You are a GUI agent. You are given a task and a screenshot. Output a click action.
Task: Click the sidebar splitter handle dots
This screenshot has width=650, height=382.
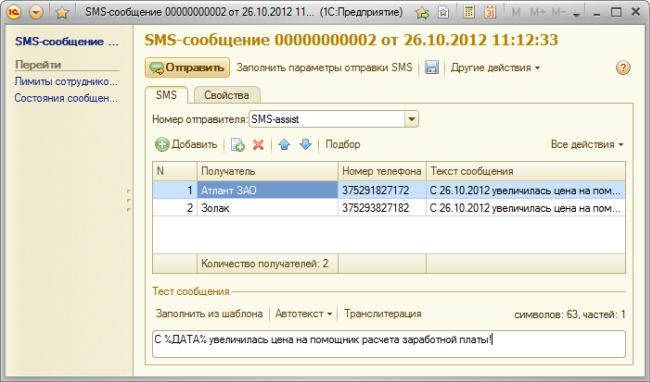[129, 201]
